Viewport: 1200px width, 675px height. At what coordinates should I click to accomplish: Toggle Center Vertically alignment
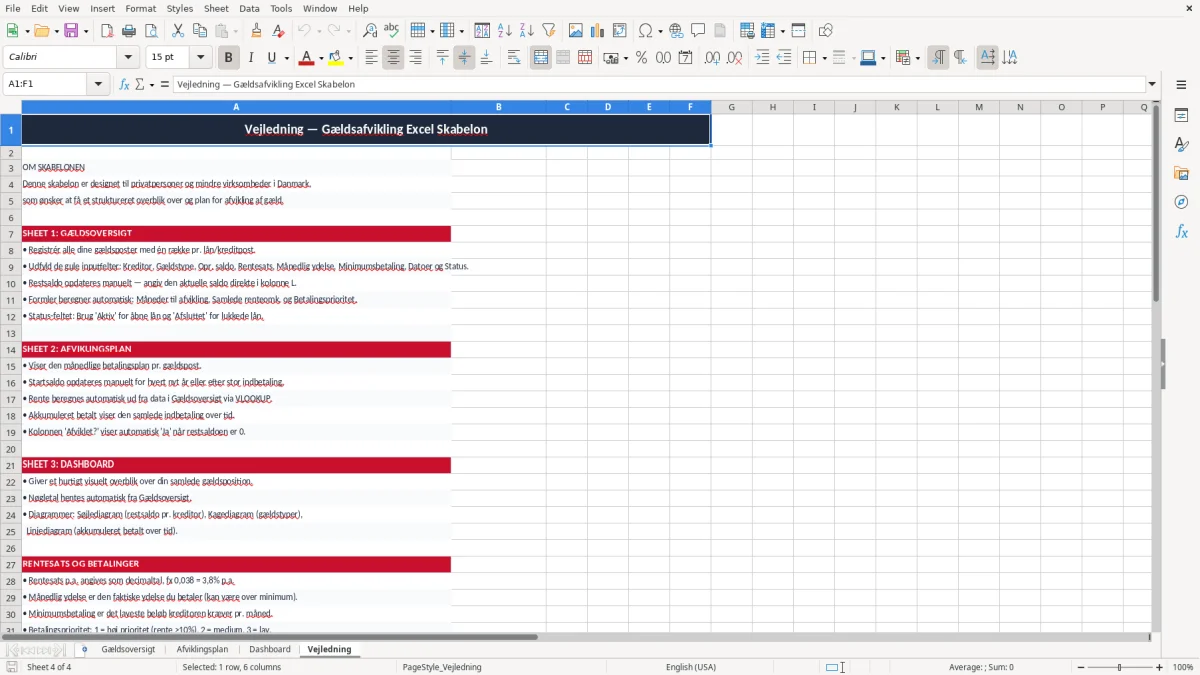[x=464, y=58]
